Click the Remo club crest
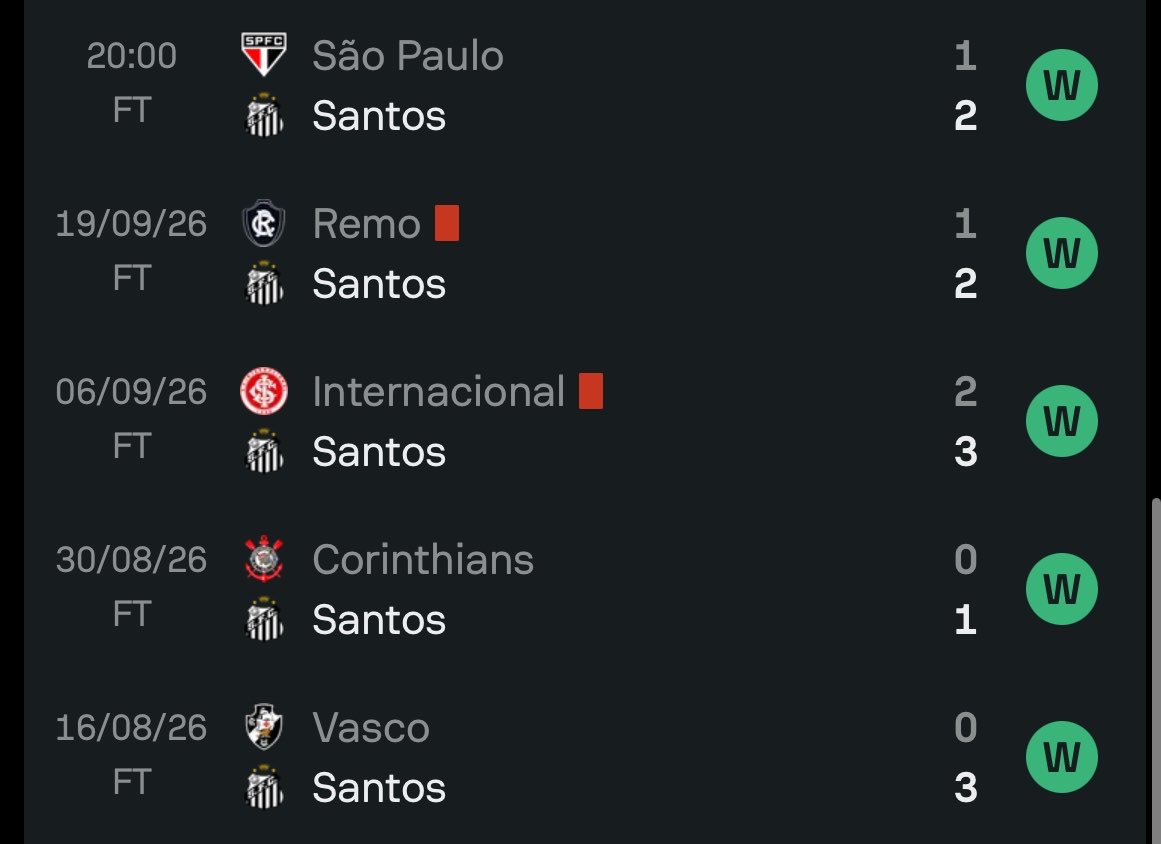 (264, 223)
